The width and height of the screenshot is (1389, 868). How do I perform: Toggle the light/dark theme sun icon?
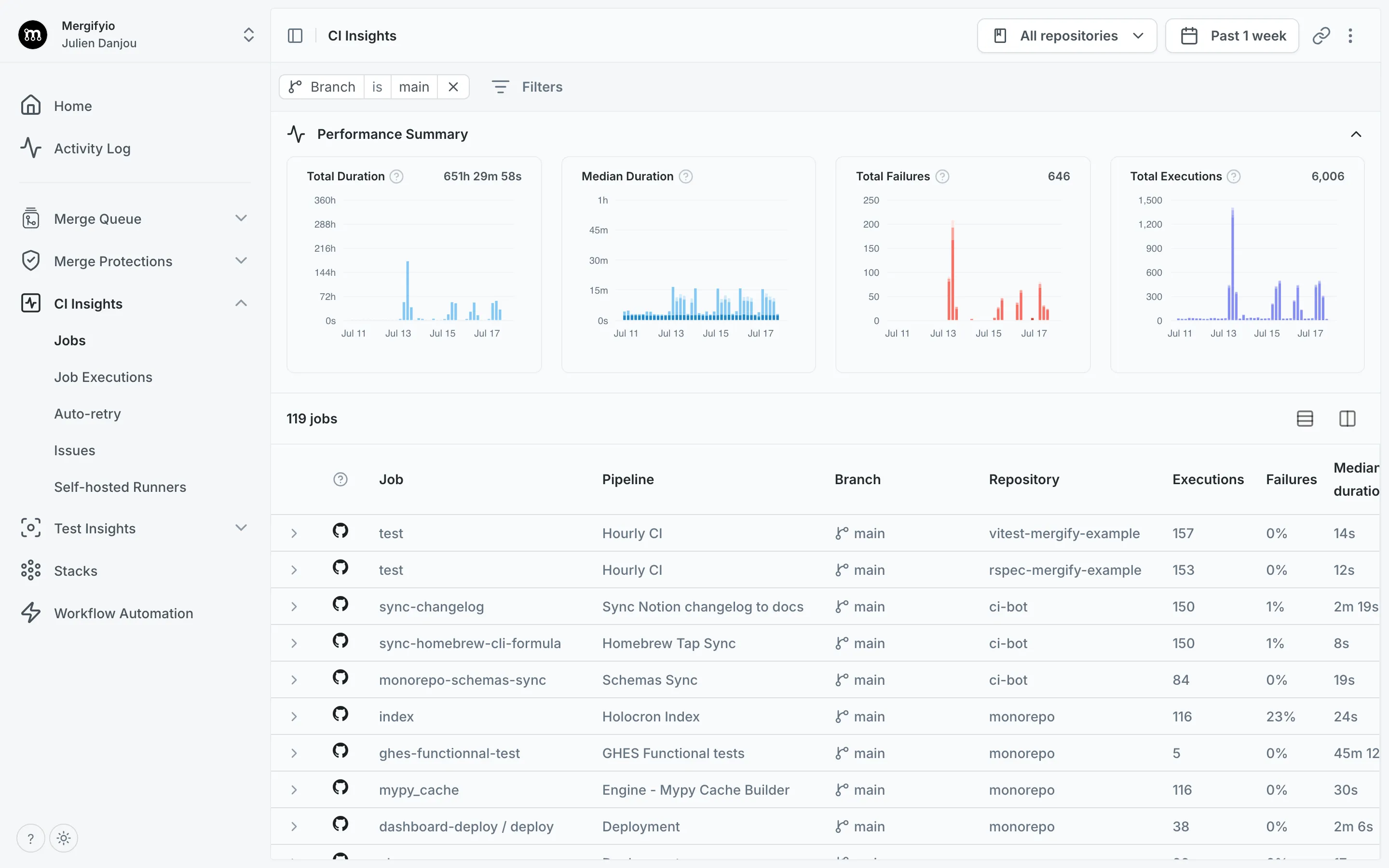pos(64,839)
